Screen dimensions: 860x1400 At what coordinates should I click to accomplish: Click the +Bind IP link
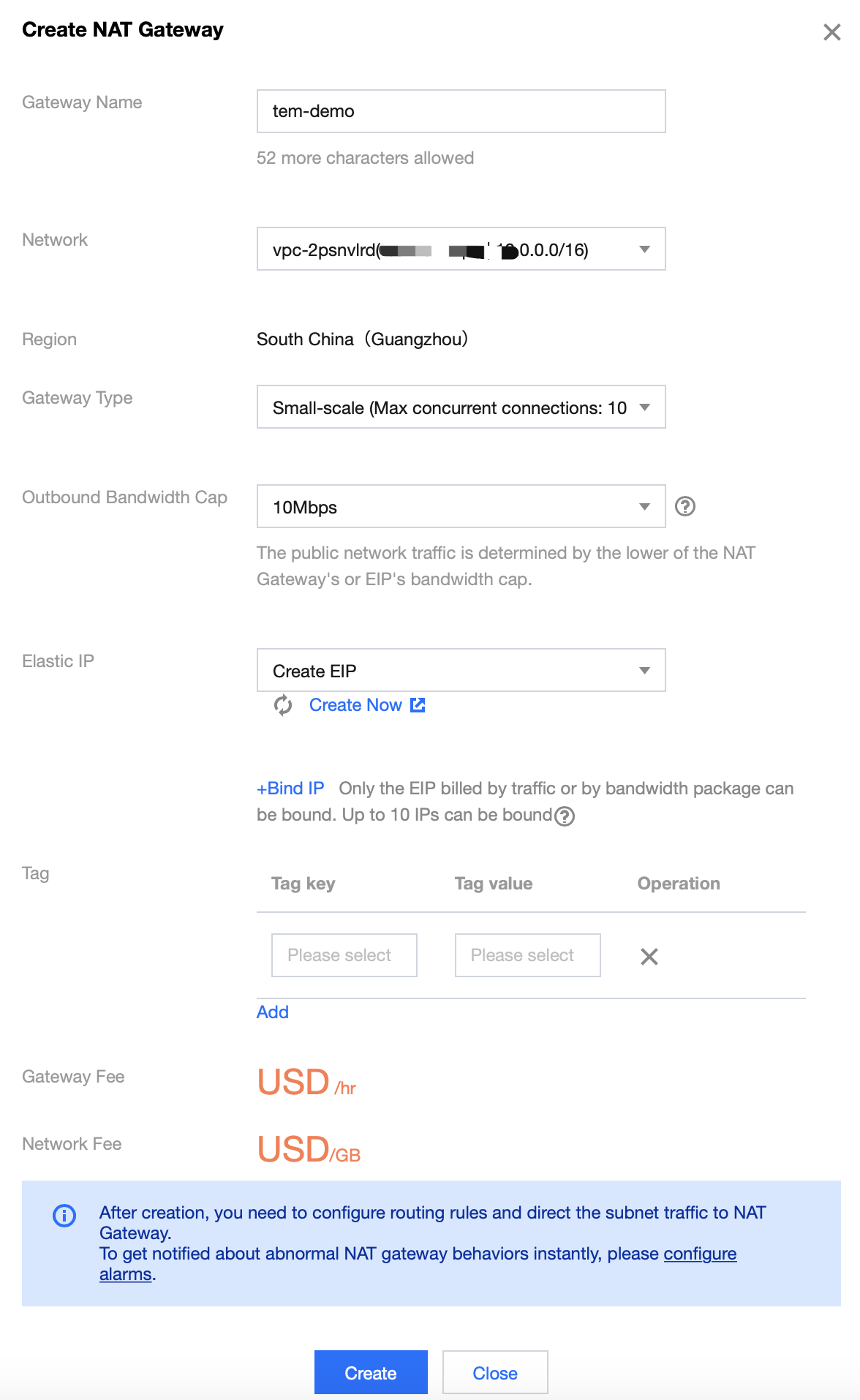290,789
